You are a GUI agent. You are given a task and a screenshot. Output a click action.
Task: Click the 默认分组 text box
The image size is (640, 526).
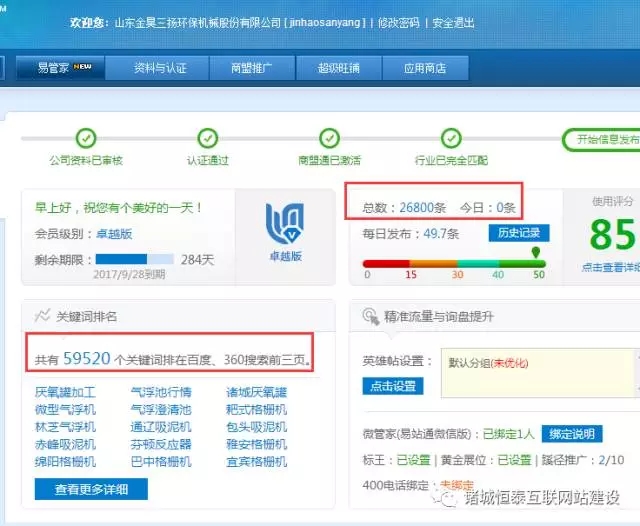pos(539,375)
